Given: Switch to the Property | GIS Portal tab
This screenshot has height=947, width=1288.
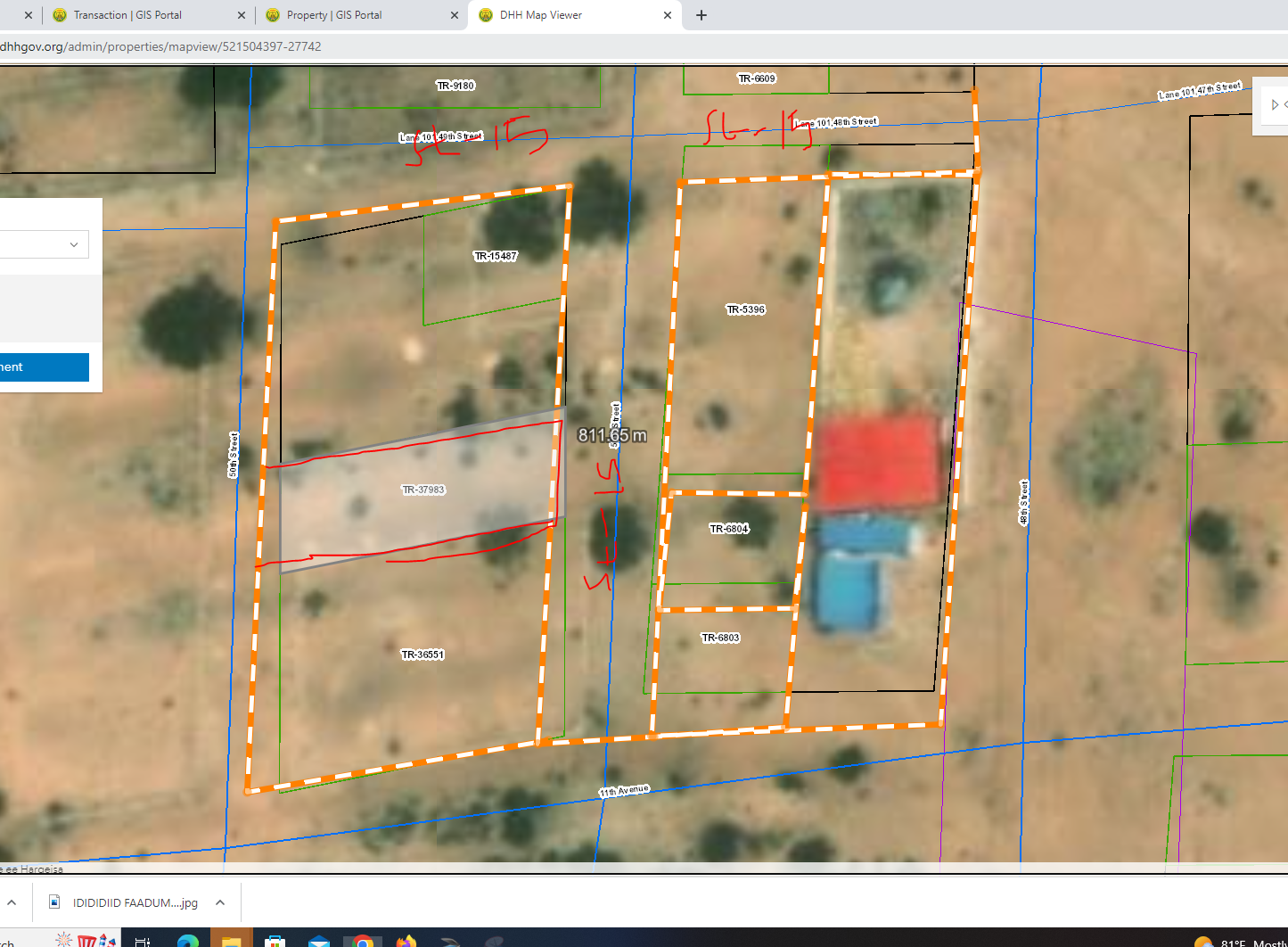Looking at the screenshot, I should tap(361, 15).
